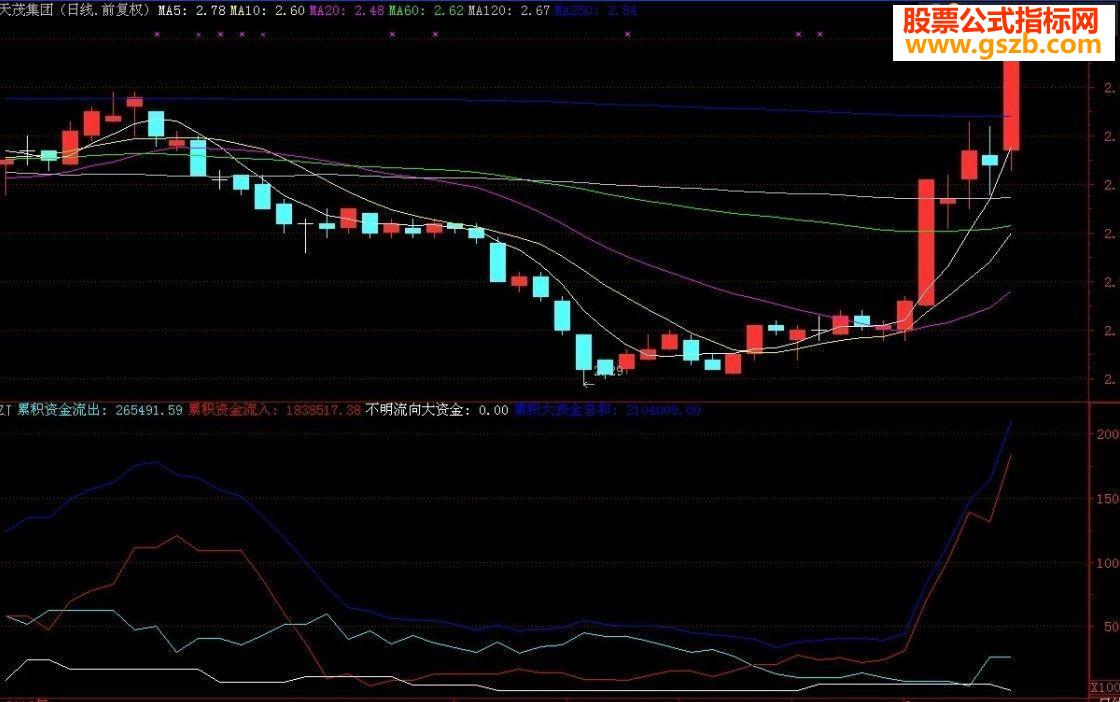Select the purple MA20: 2.48 label
This screenshot has width=1120, height=702.
pyautogui.click(x=347, y=11)
